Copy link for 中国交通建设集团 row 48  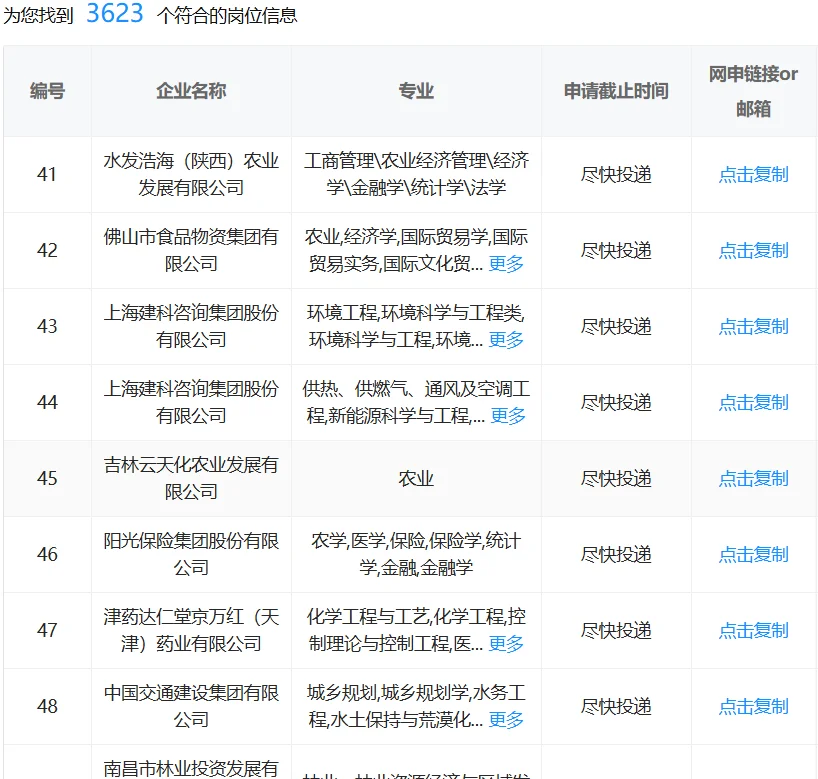pos(753,706)
